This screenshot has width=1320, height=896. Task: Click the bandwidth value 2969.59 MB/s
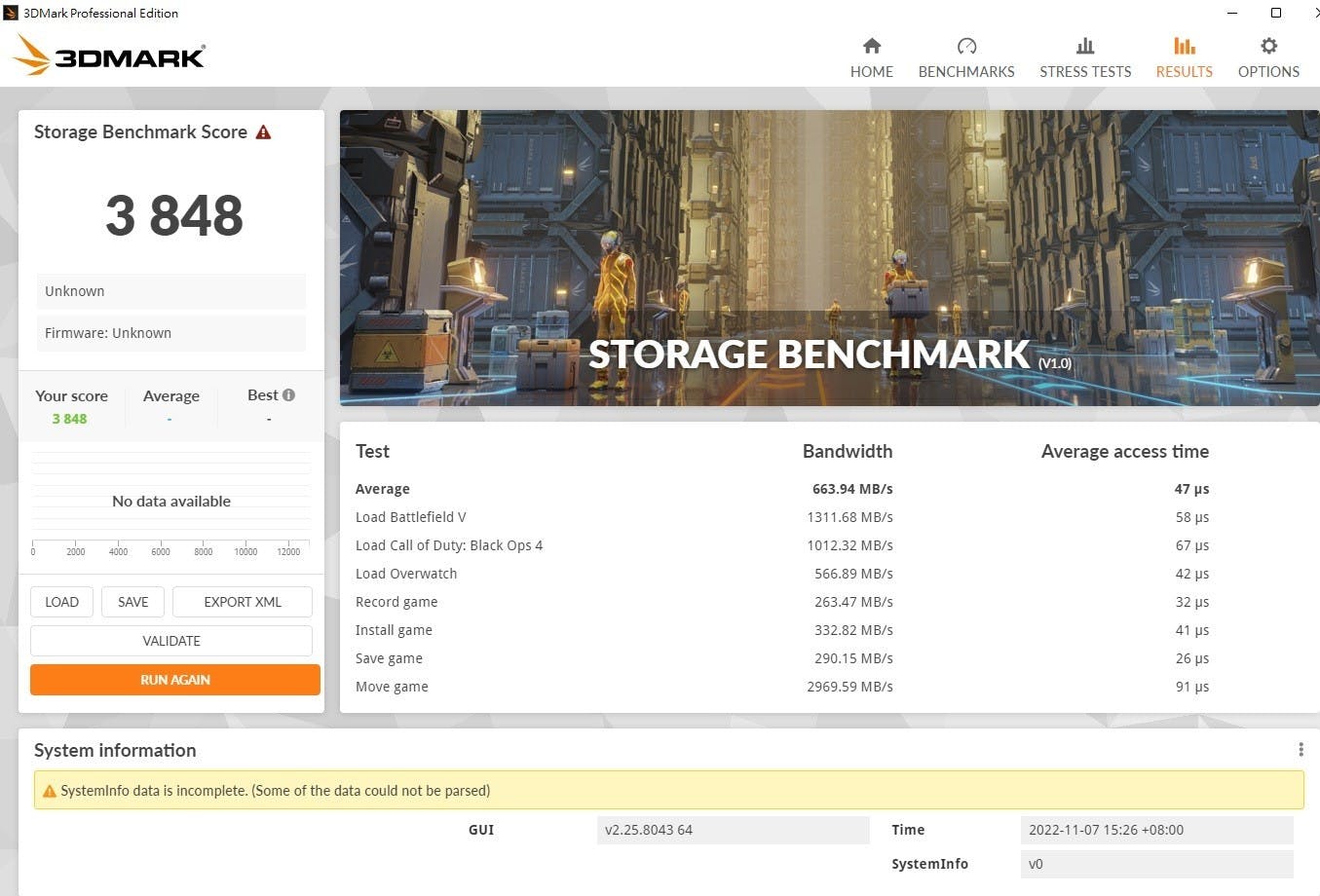(x=849, y=687)
